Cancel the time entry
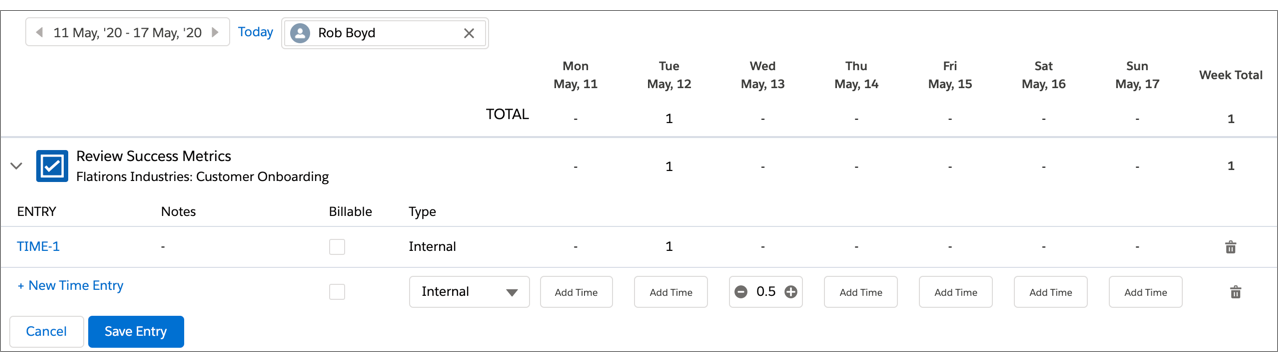Viewport: 1278px width, 362px height. [x=46, y=331]
